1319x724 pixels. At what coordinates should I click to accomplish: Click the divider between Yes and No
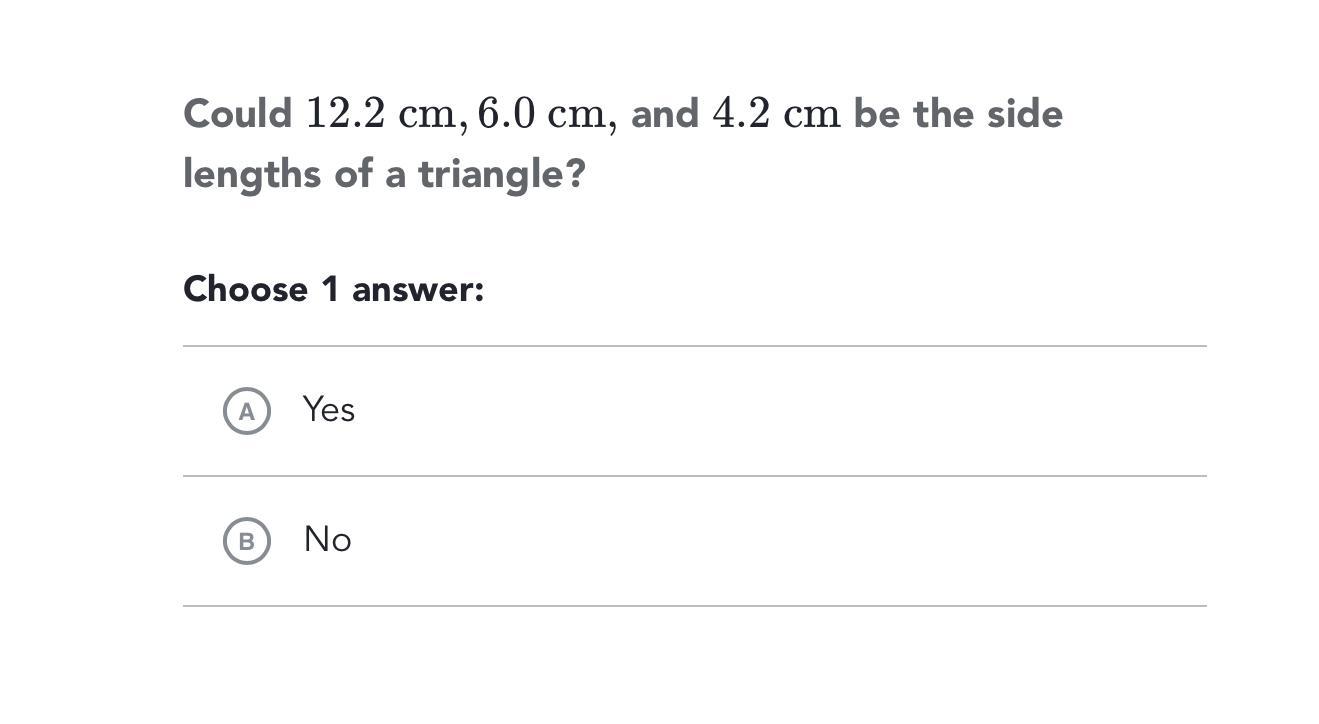[694, 476]
